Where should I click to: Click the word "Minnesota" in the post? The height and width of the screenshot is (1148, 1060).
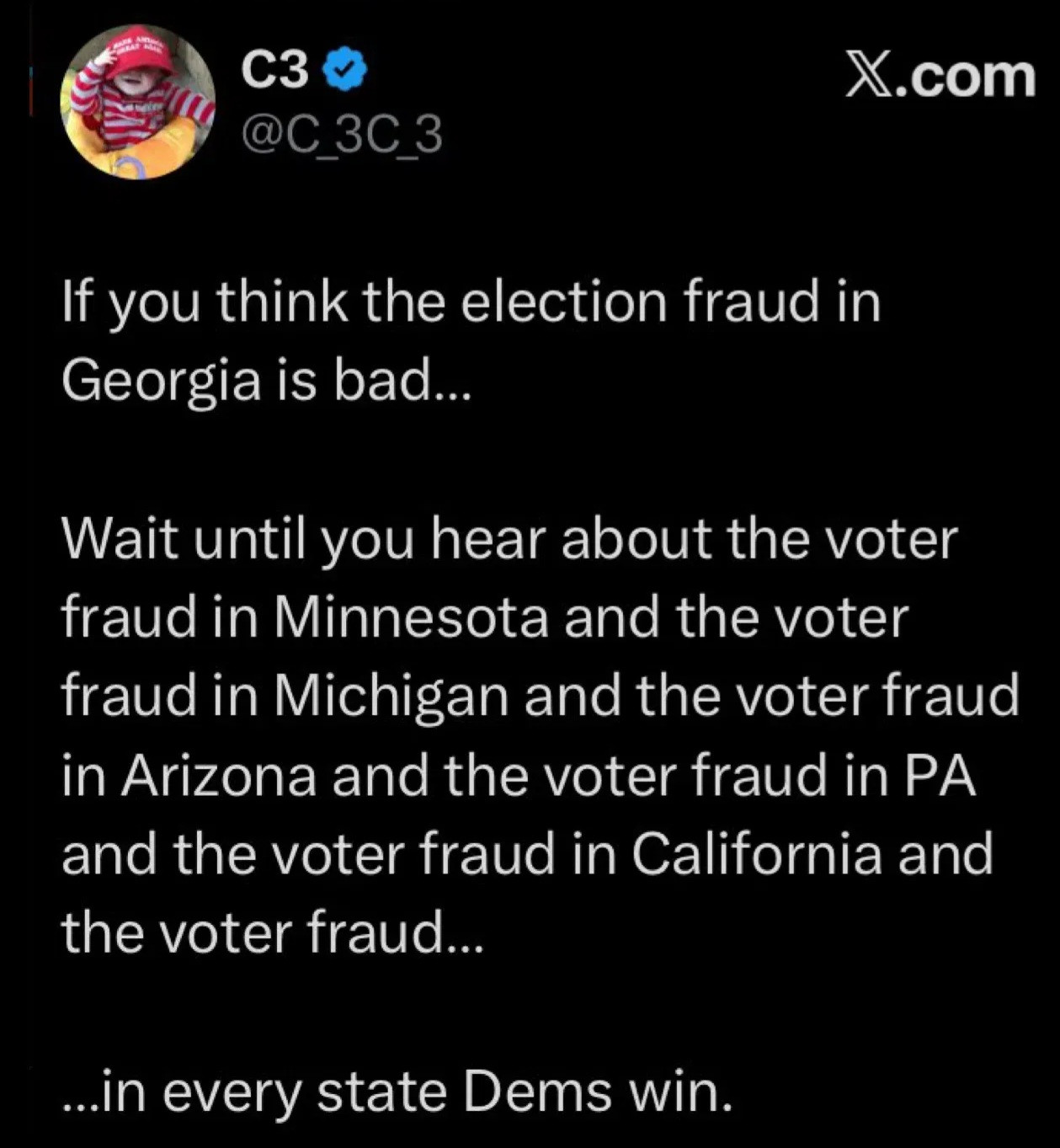click(411, 617)
